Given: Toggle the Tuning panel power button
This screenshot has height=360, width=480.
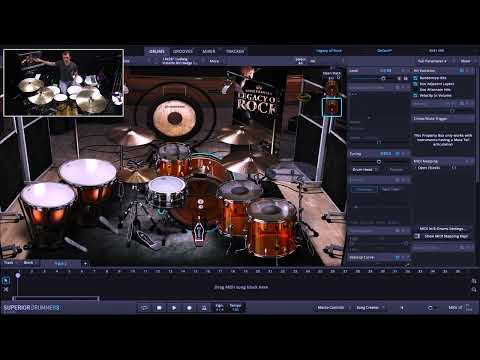Looking at the screenshot, I should click(x=397, y=154).
